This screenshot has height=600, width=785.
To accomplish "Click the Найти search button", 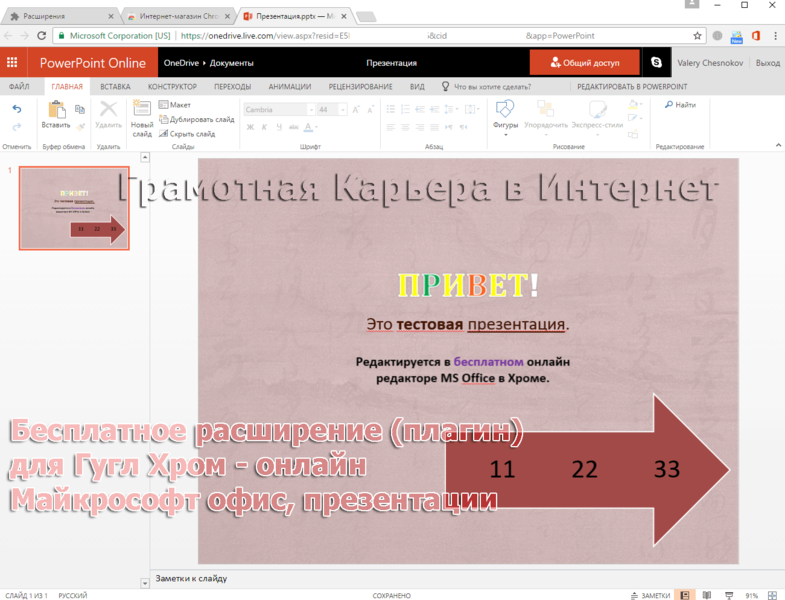I will point(680,105).
